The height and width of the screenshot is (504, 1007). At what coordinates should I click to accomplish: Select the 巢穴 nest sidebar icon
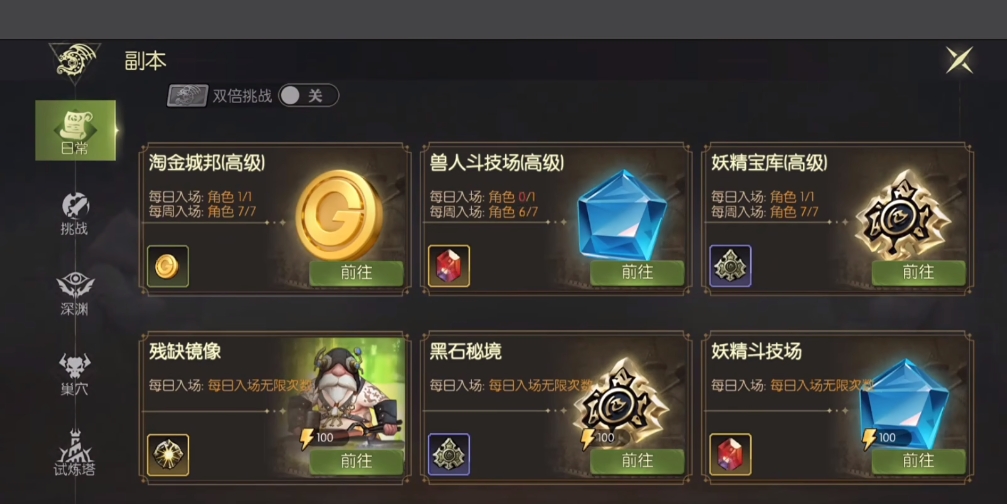[x=75, y=374]
